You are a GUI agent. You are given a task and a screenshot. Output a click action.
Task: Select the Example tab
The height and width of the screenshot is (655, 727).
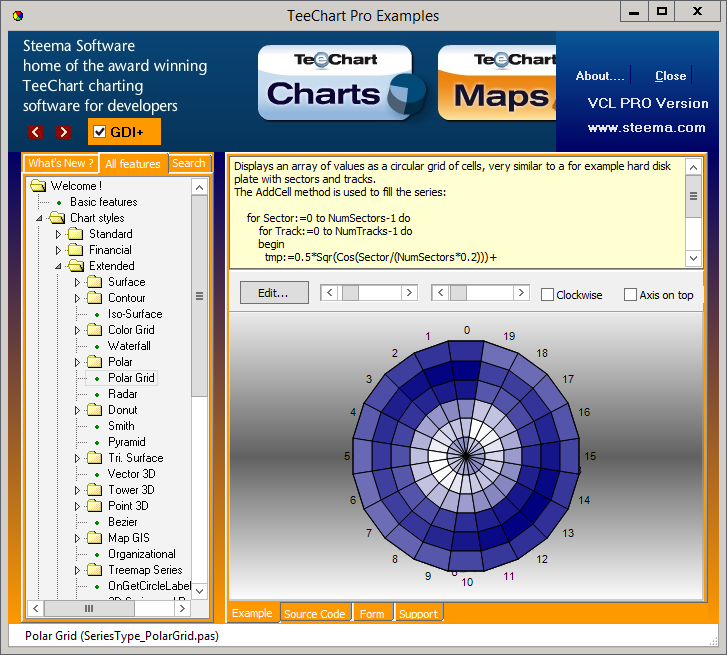tap(253, 613)
